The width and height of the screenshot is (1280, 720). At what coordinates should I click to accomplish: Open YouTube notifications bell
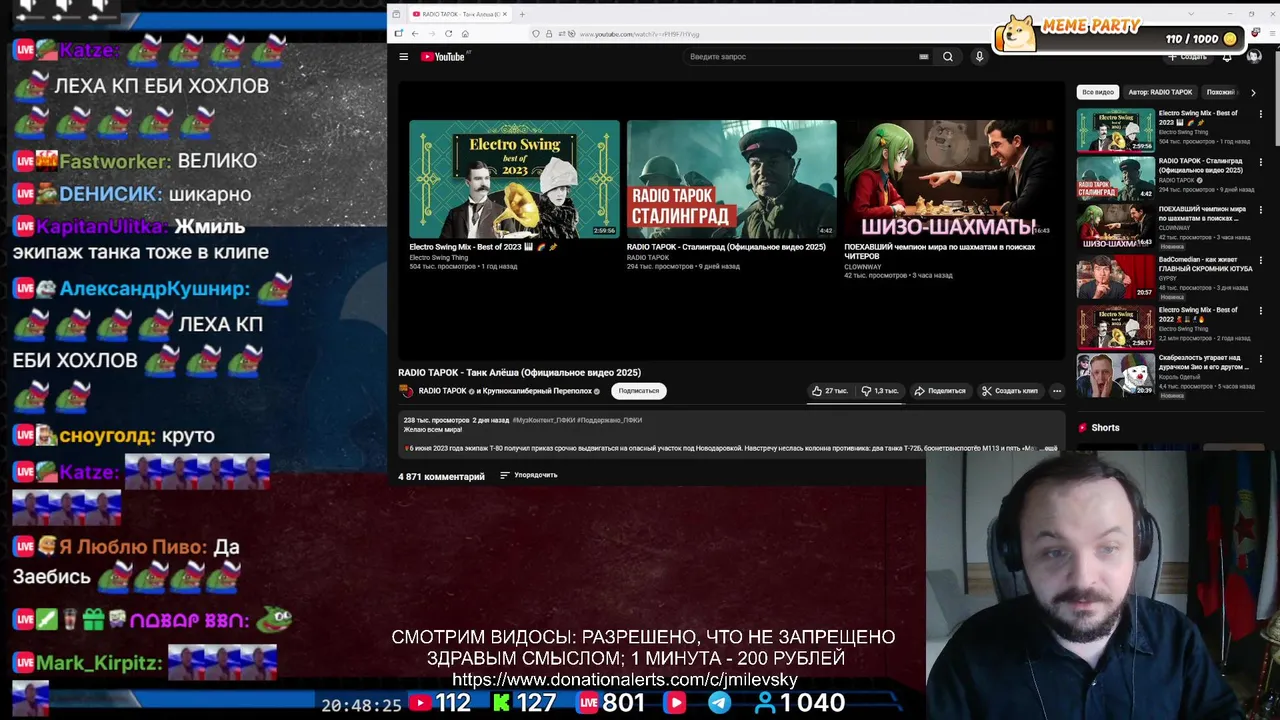pos(1227,57)
